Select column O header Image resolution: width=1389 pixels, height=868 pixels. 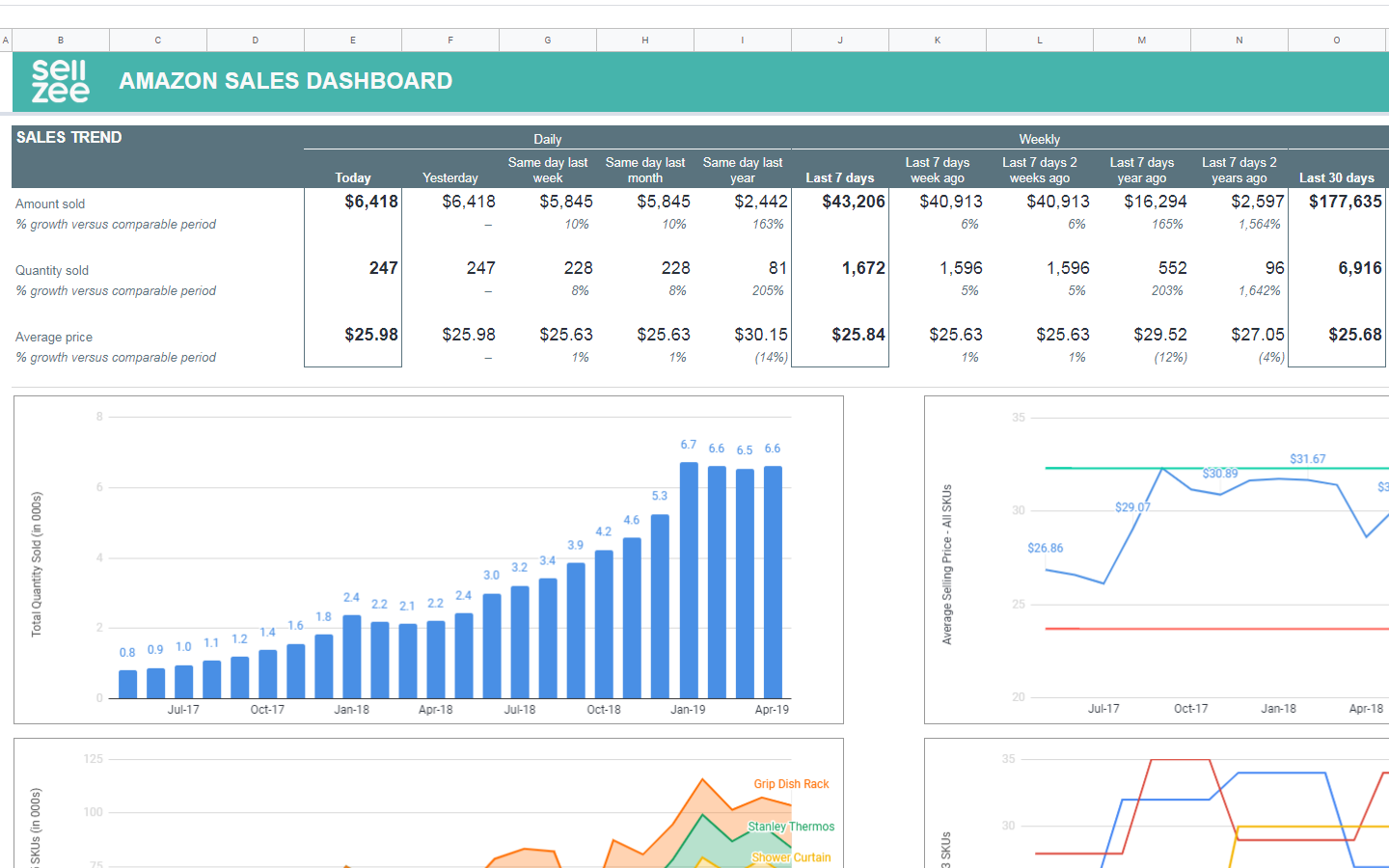[x=1337, y=41]
